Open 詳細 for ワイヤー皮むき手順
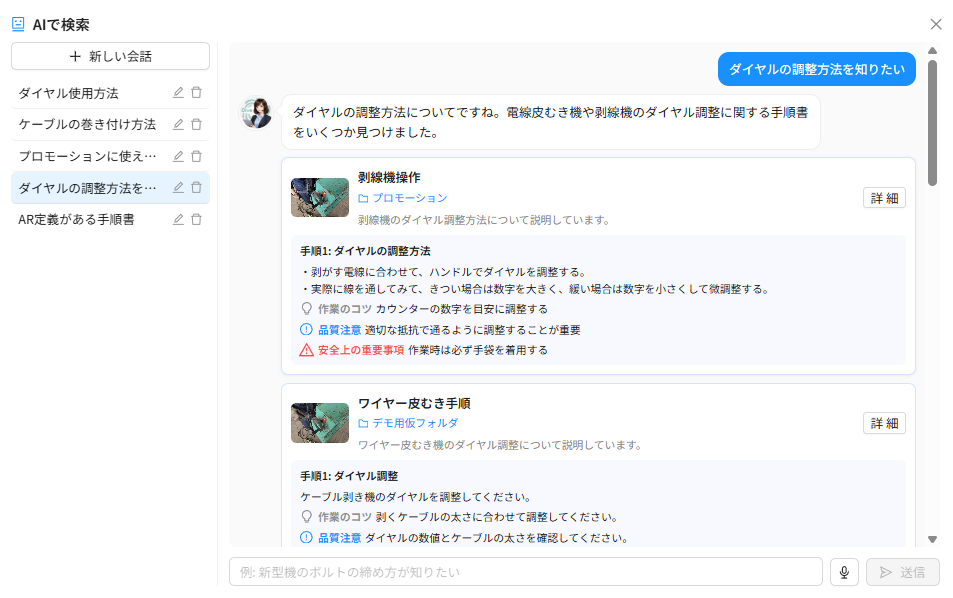 [x=884, y=423]
